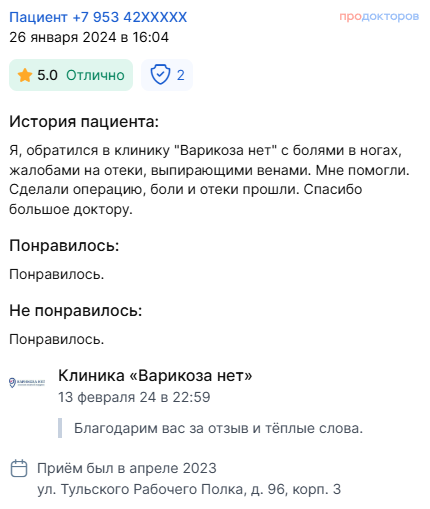Click Приём был в апреле 2023 text
Screen dimensions: 430x509
pos(127,468)
